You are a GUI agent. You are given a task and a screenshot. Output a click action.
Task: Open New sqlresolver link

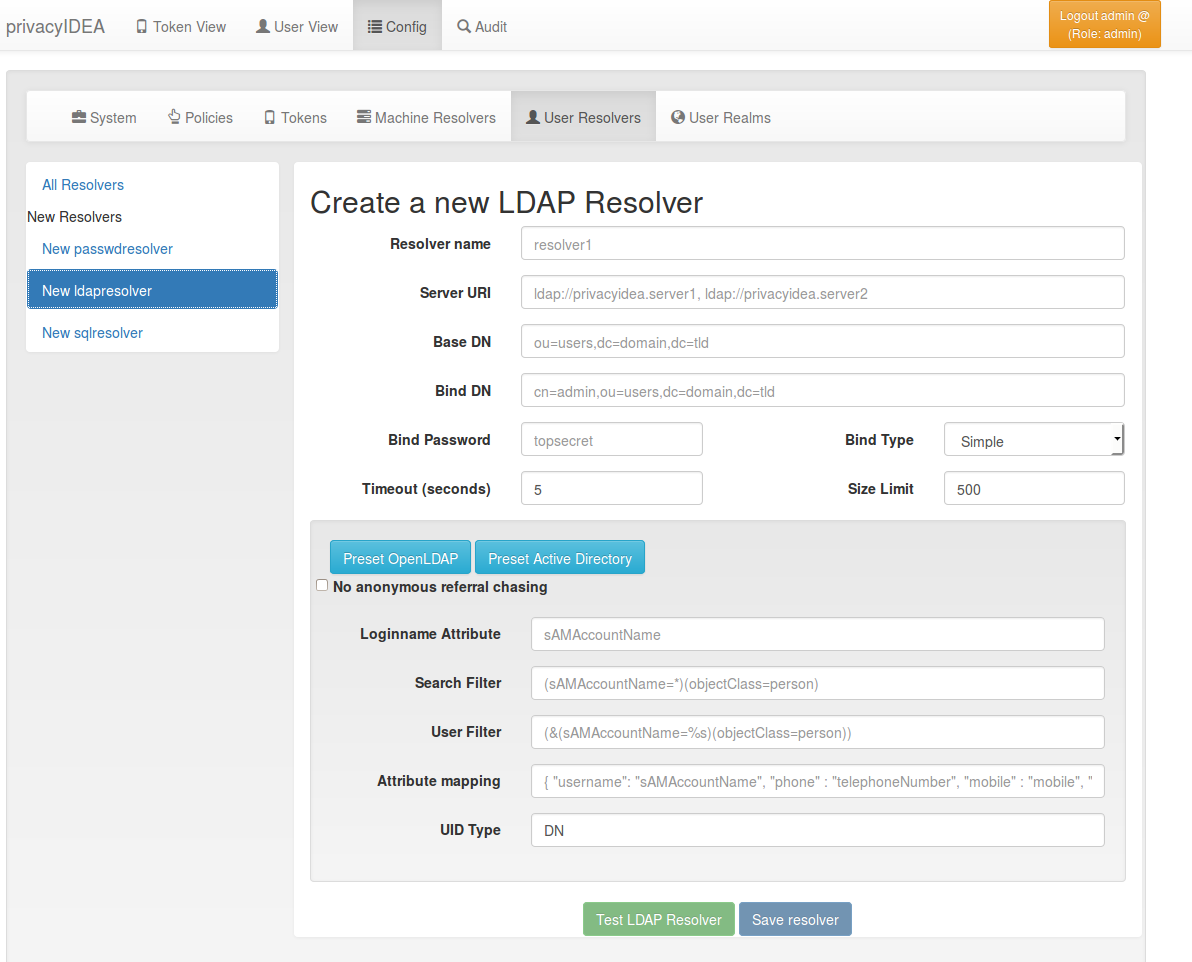point(92,332)
